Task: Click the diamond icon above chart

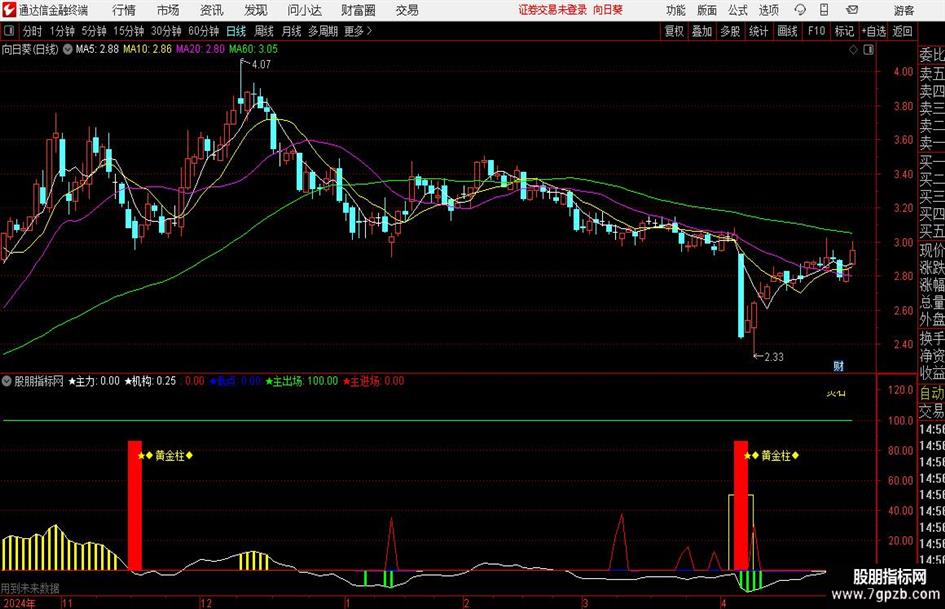Action: click(853, 50)
